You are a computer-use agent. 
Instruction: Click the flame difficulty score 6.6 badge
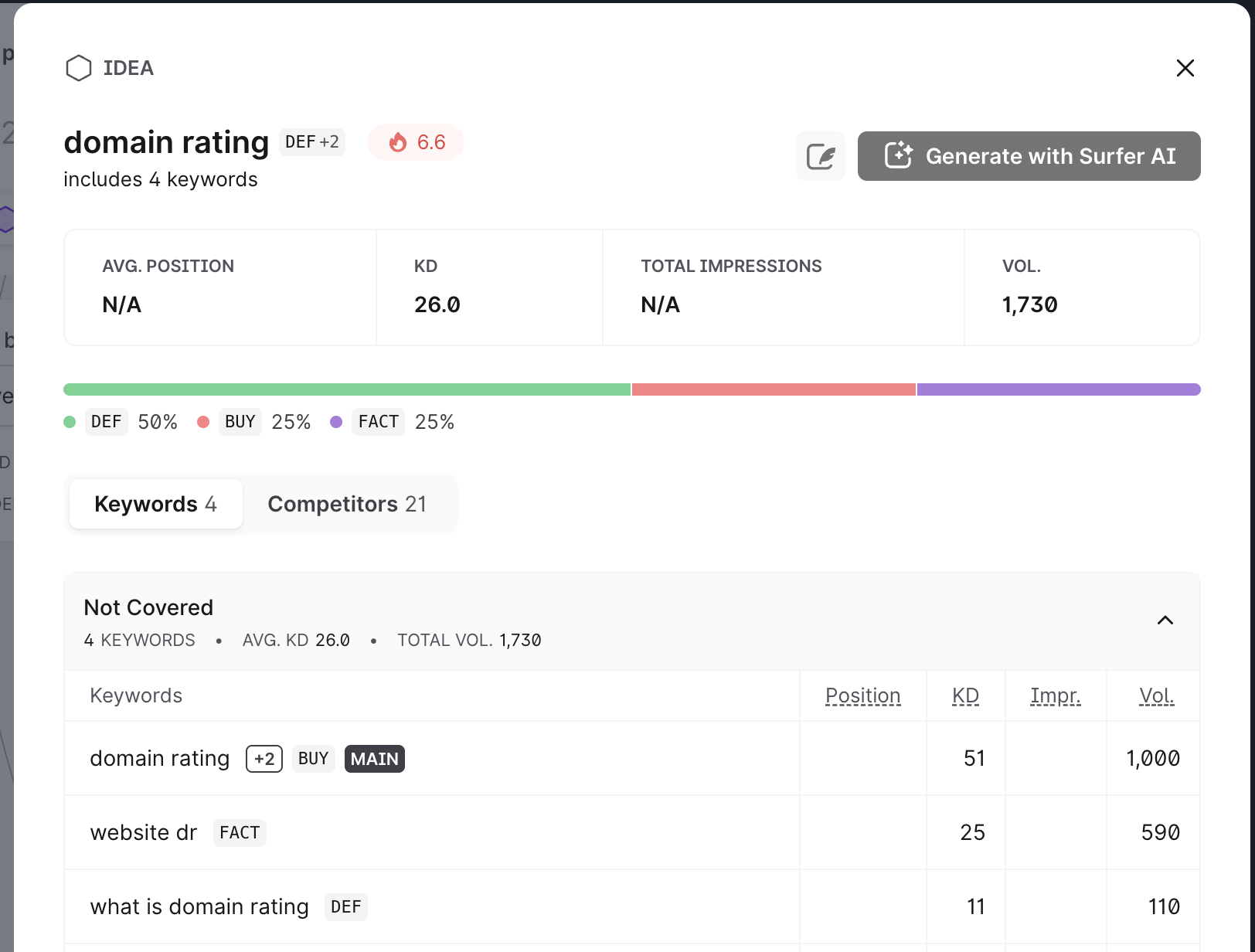pos(416,142)
